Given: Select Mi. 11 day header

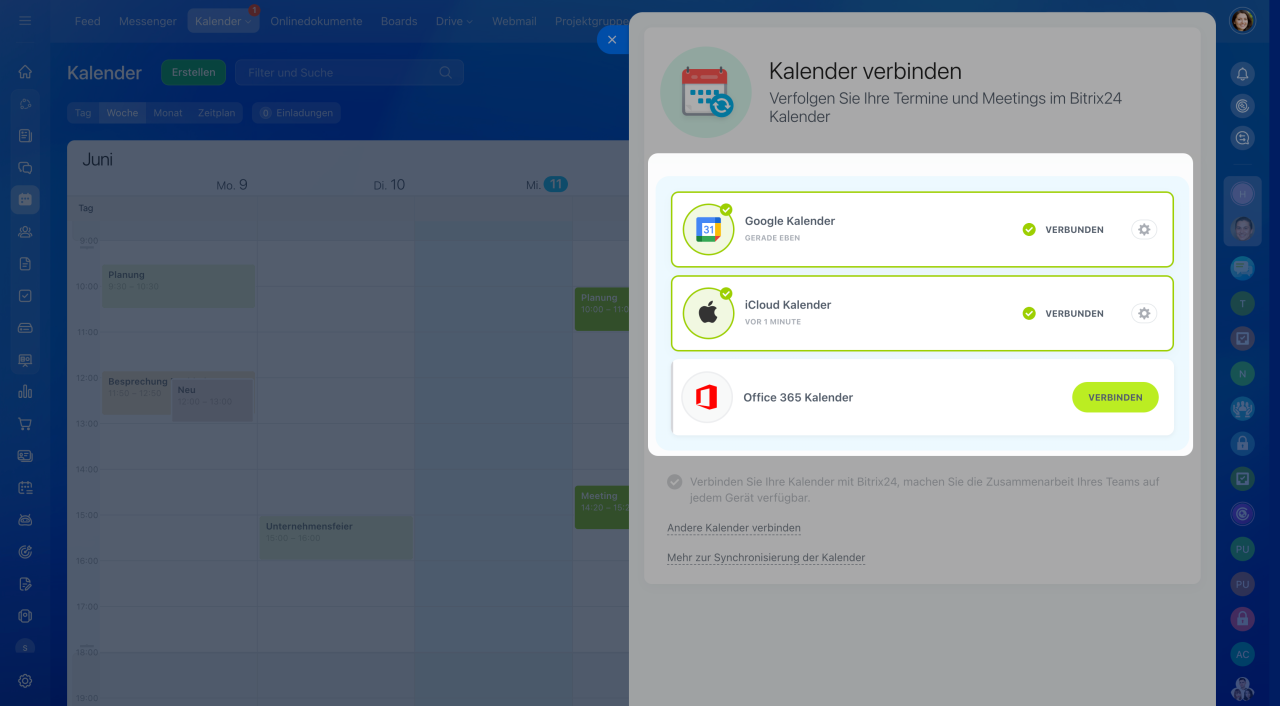Looking at the screenshot, I should (547, 185).
